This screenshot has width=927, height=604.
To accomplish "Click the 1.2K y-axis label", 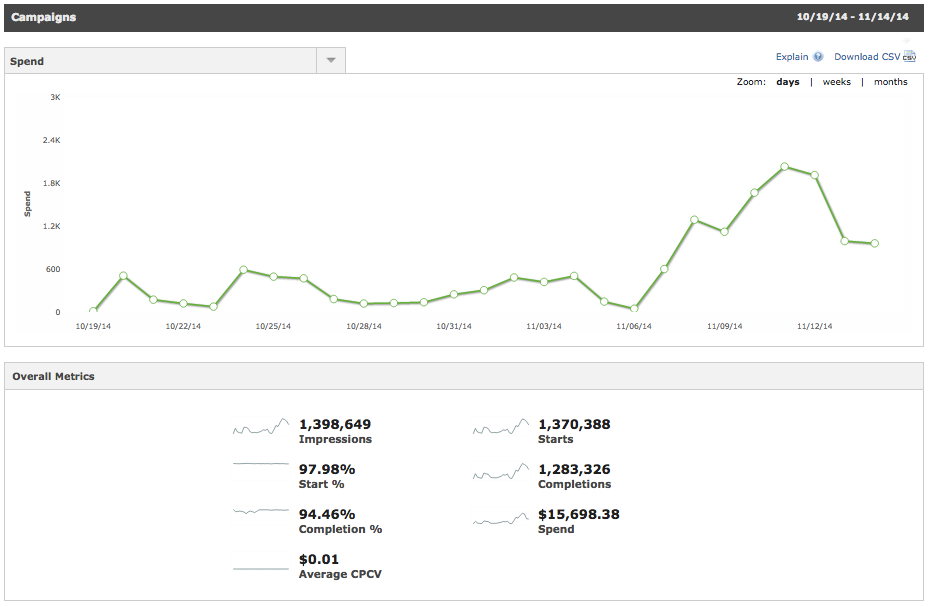I will tap(51, 226).
